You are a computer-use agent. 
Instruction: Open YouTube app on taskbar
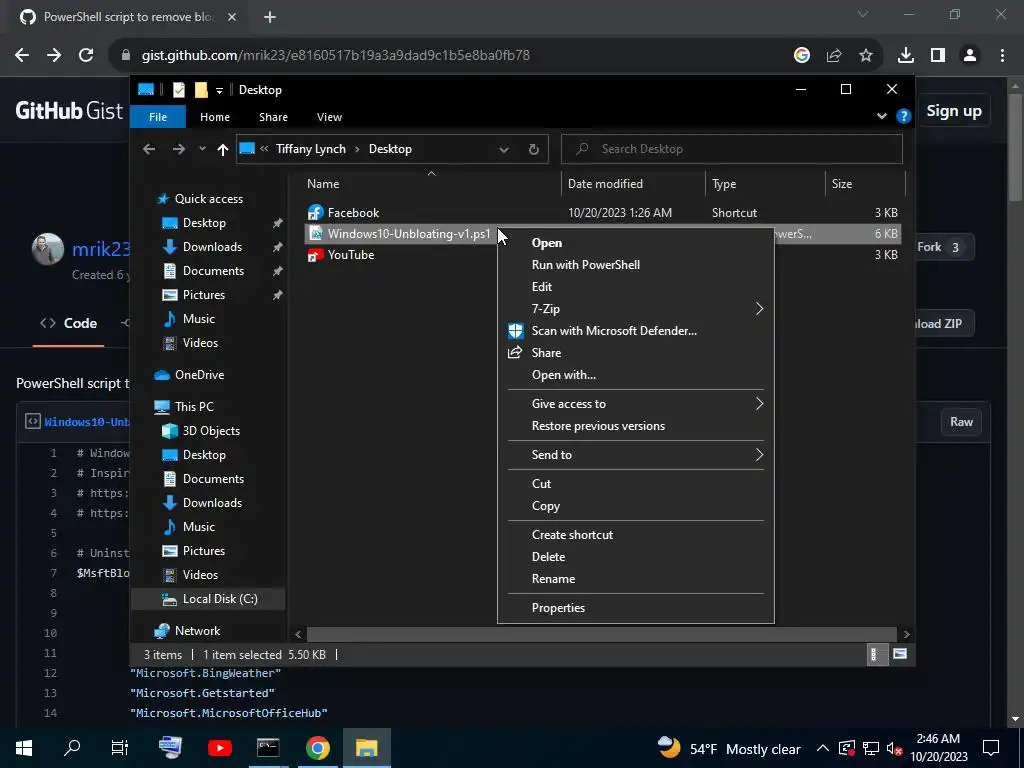click(x=219, y=748)
